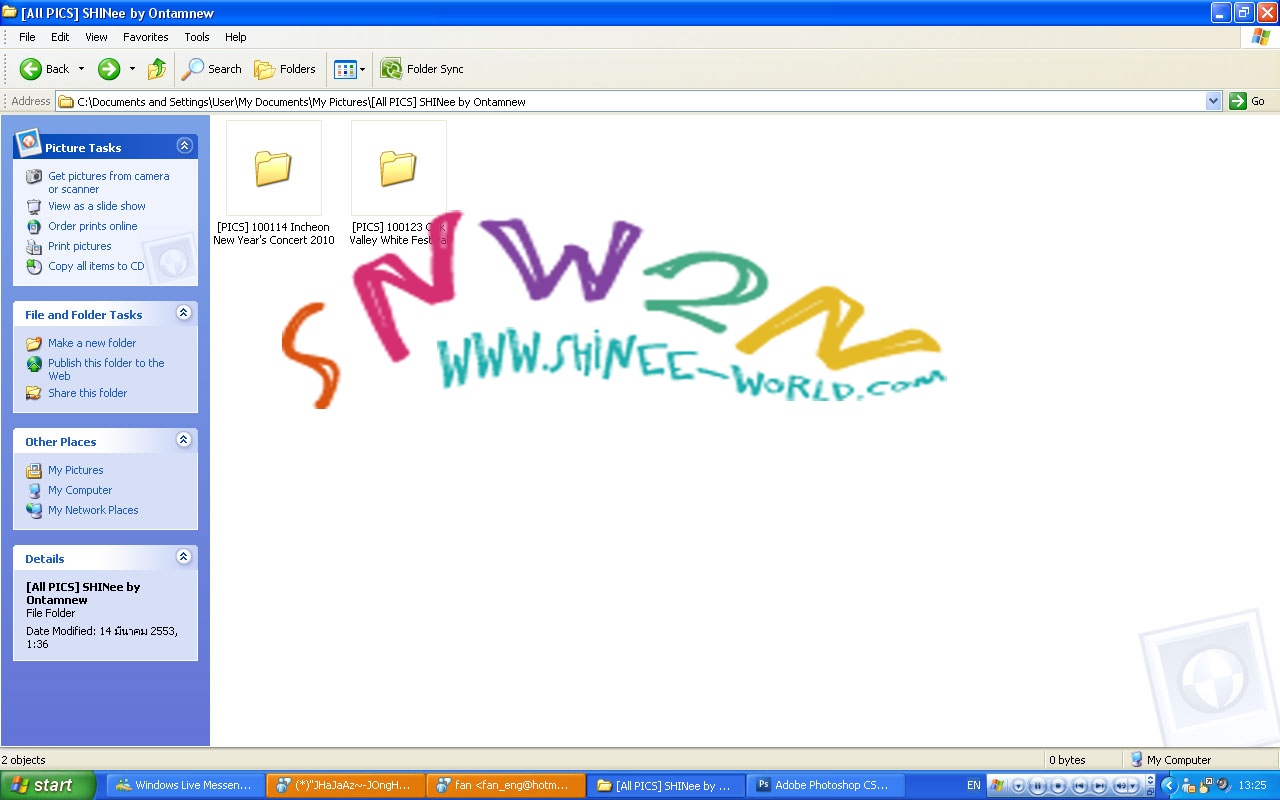Start View as a slide show
The height and width of the screenshot is (800, 1280).
pos(97,206)
